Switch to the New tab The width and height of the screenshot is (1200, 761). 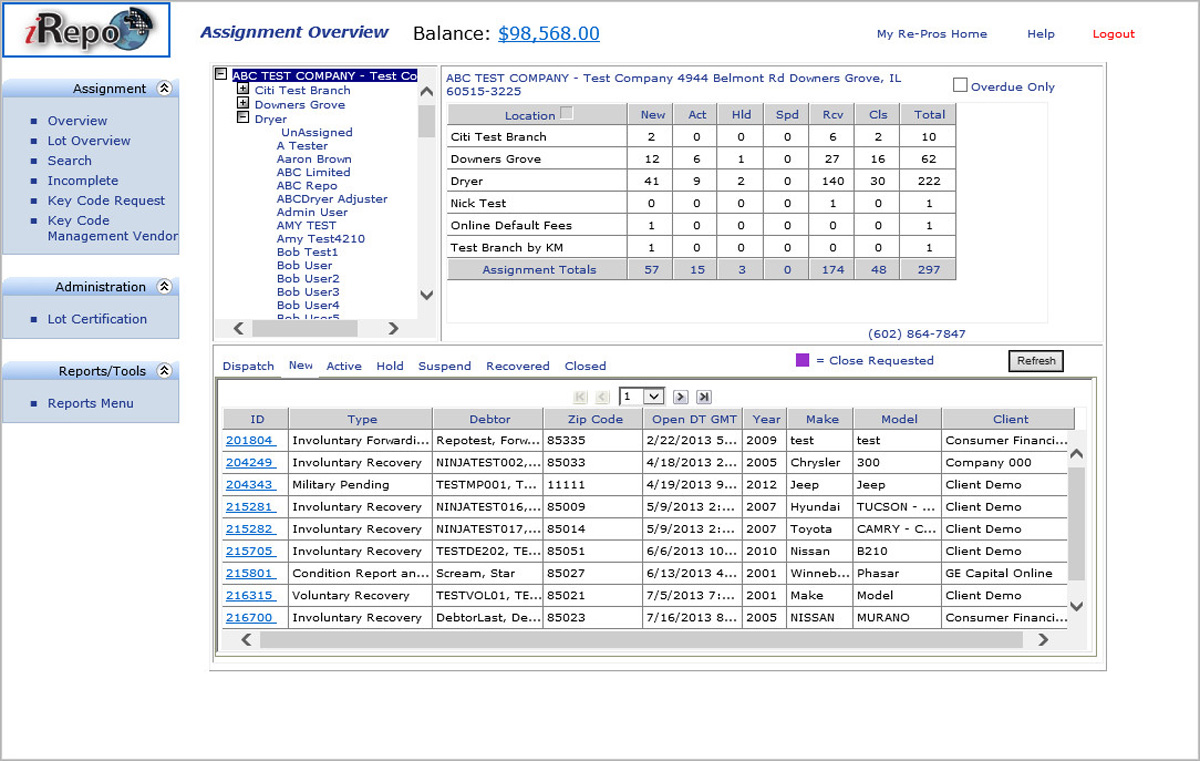(x=301, y=366)
